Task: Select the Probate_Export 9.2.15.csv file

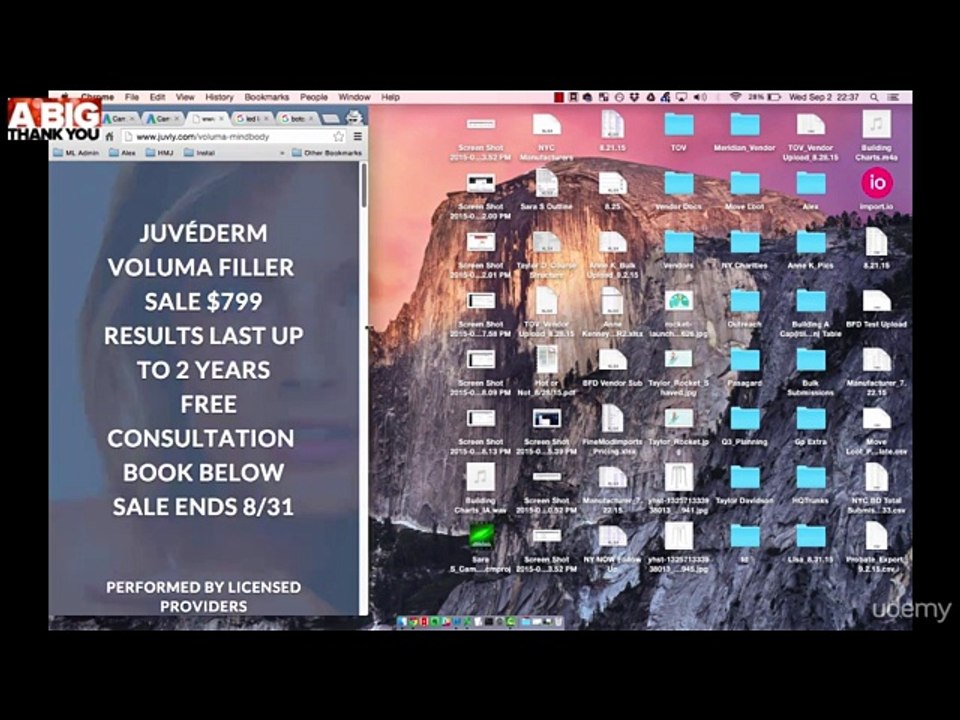Action: click(x=876, y=536)
